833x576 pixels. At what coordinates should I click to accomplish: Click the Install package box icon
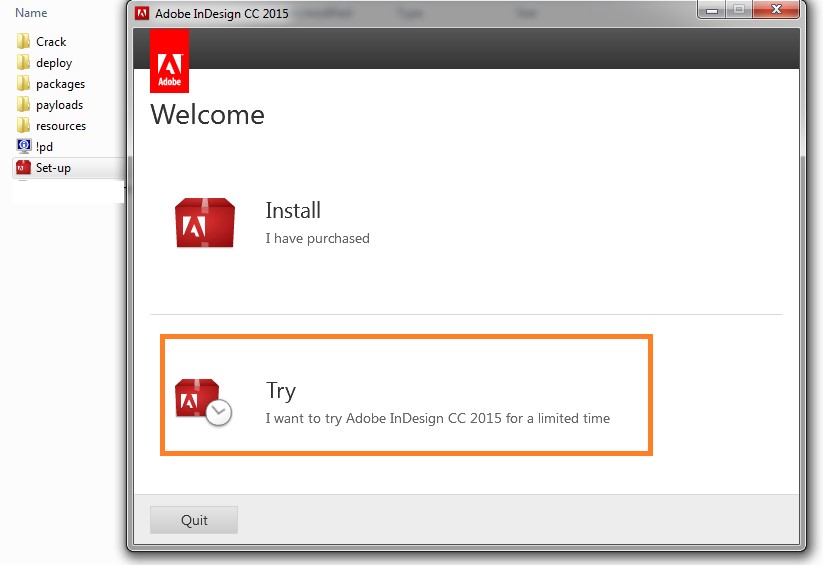click(205, 223)
